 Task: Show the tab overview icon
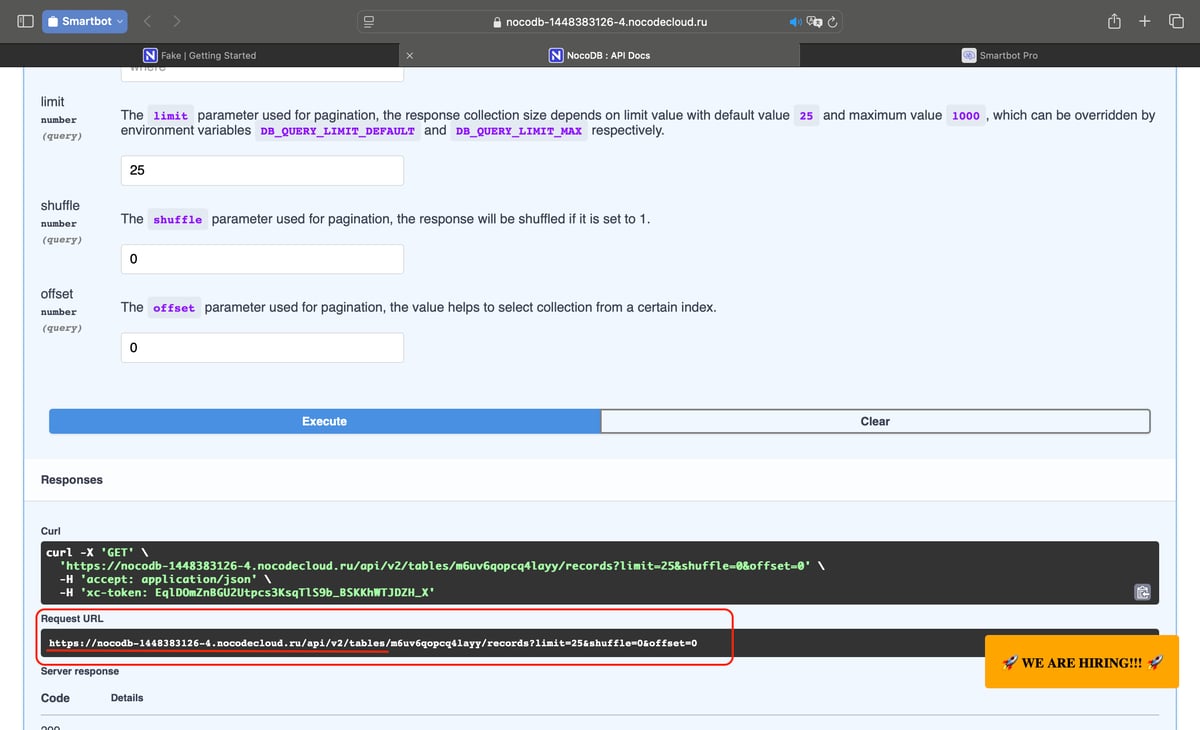point(1176,21)
